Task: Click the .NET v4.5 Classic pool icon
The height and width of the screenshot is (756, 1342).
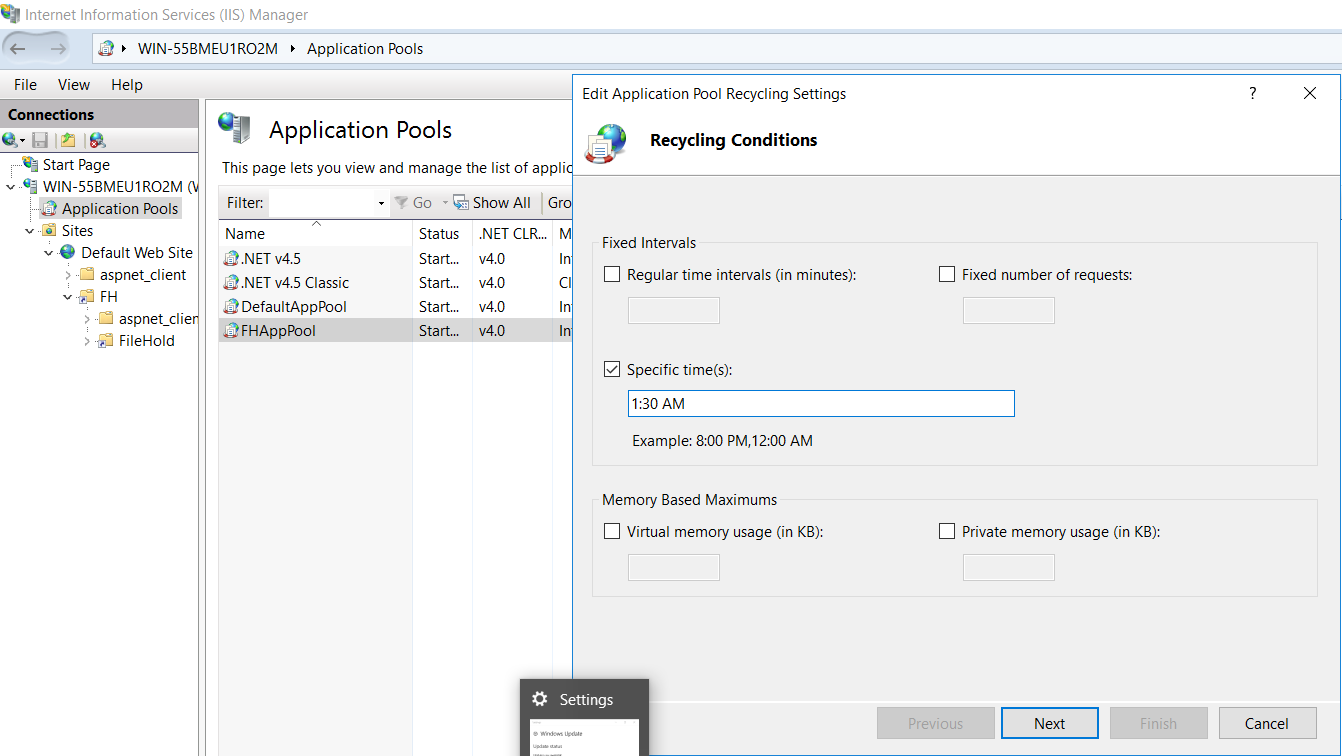Action: [229, 282]
